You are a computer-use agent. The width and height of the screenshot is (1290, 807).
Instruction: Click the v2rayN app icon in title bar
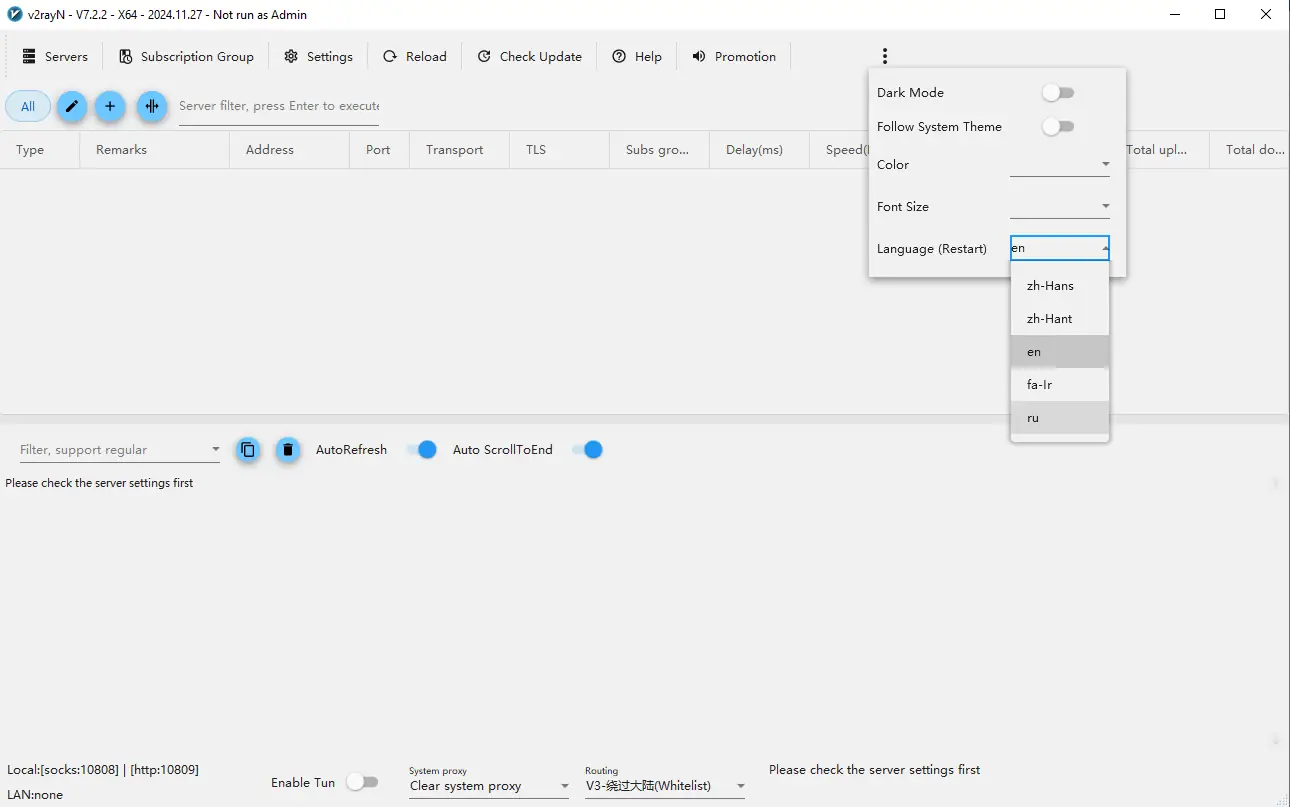tap(15, 14)
